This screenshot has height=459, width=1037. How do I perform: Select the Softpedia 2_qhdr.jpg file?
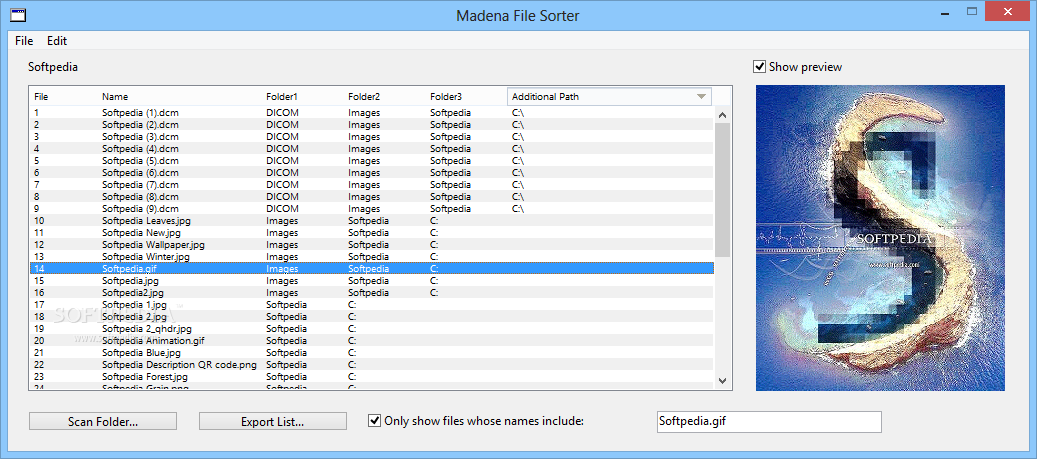[372, 328]
